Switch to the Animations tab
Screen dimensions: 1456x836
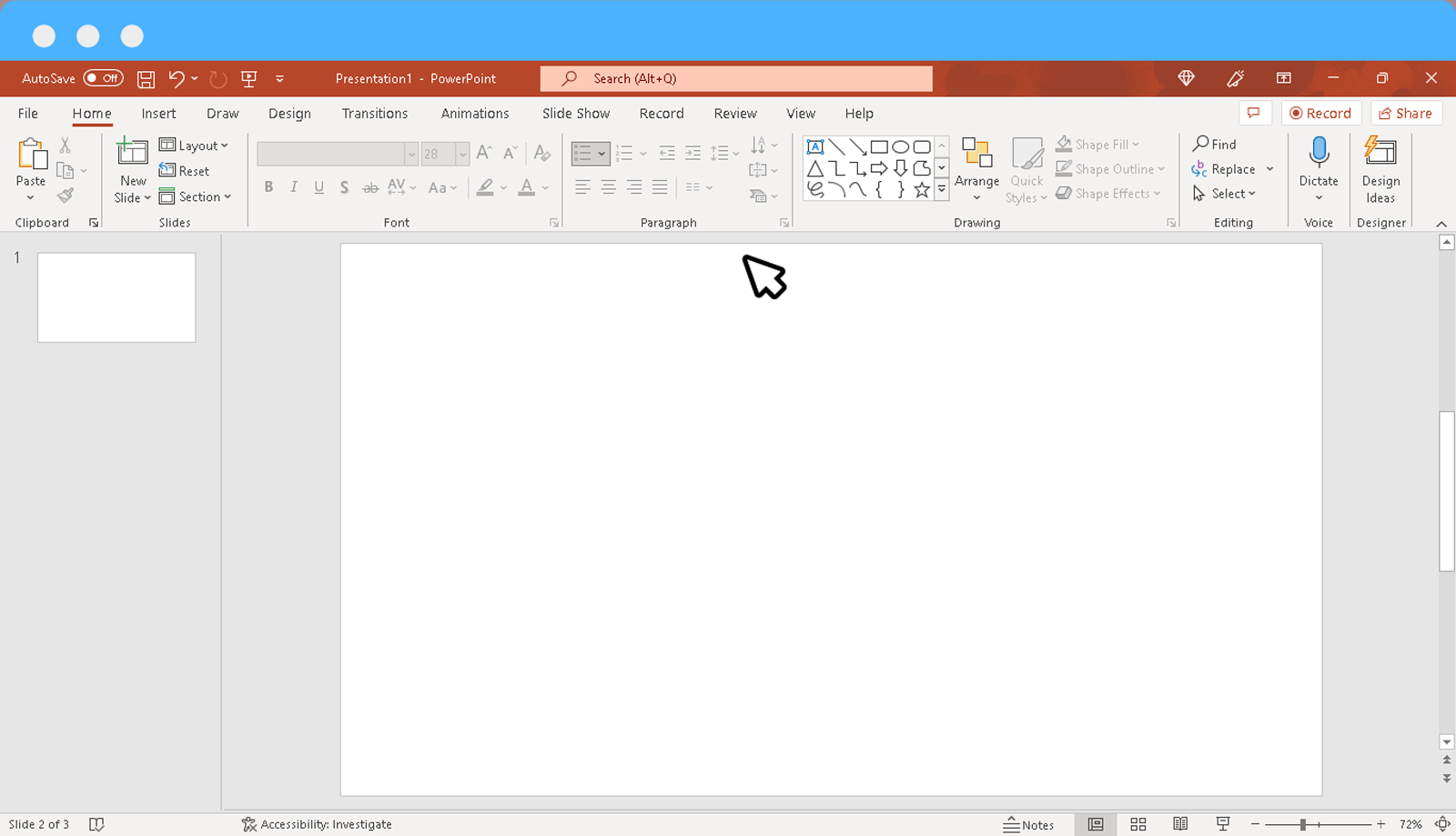click(x=474, y=113)
